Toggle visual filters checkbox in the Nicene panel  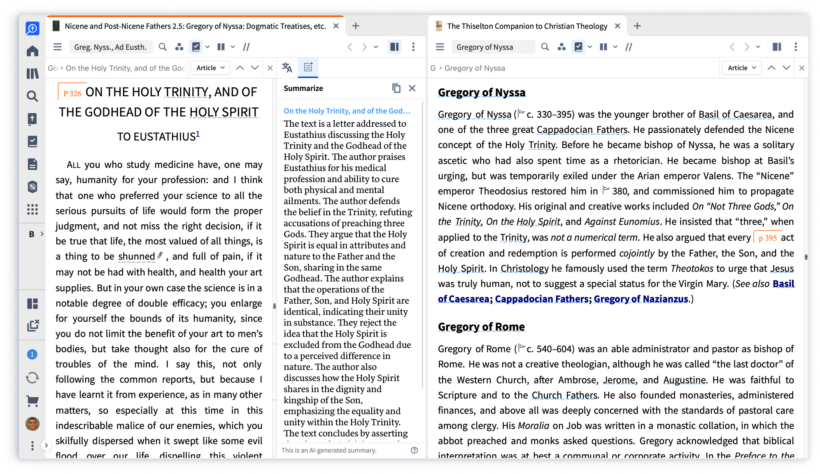click(x=197, y=47)
